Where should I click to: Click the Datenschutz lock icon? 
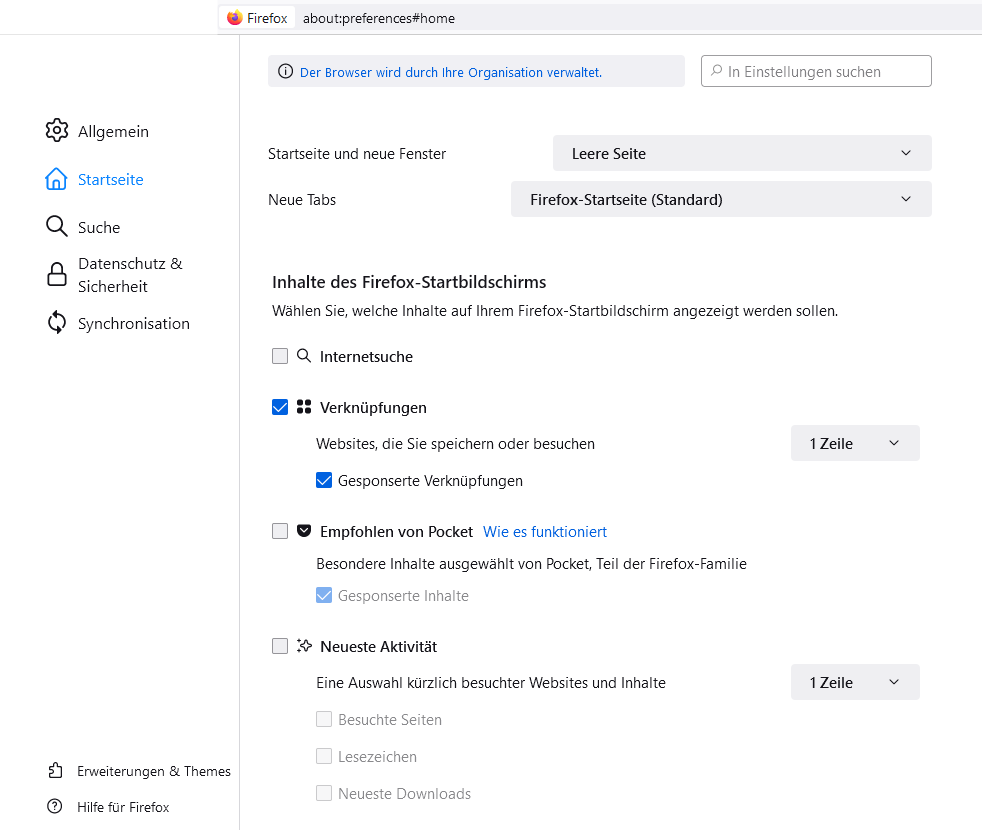[x=57, y=275]
